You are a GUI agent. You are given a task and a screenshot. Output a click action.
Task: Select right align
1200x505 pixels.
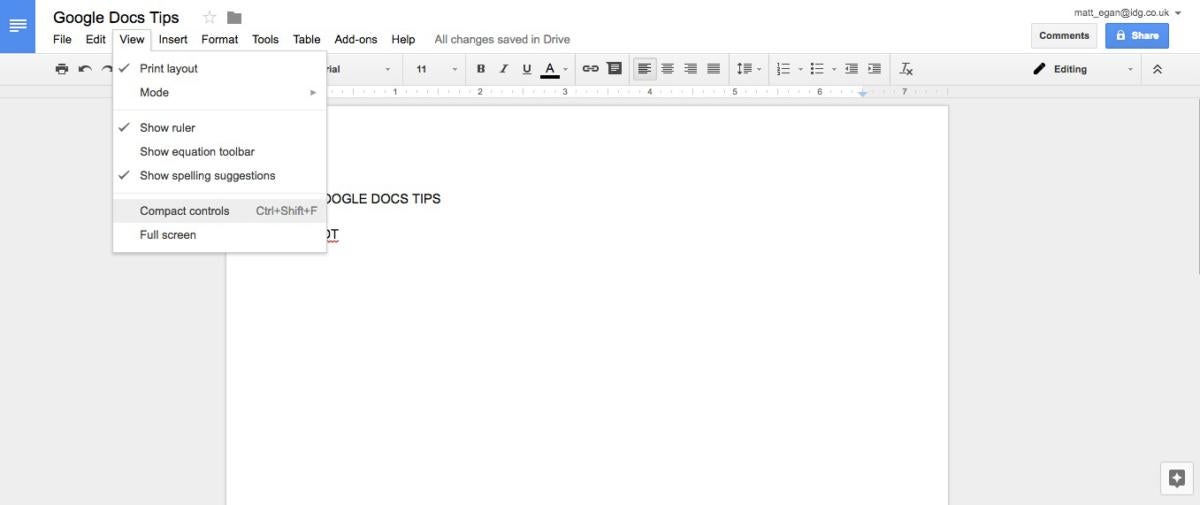point(690,69)
